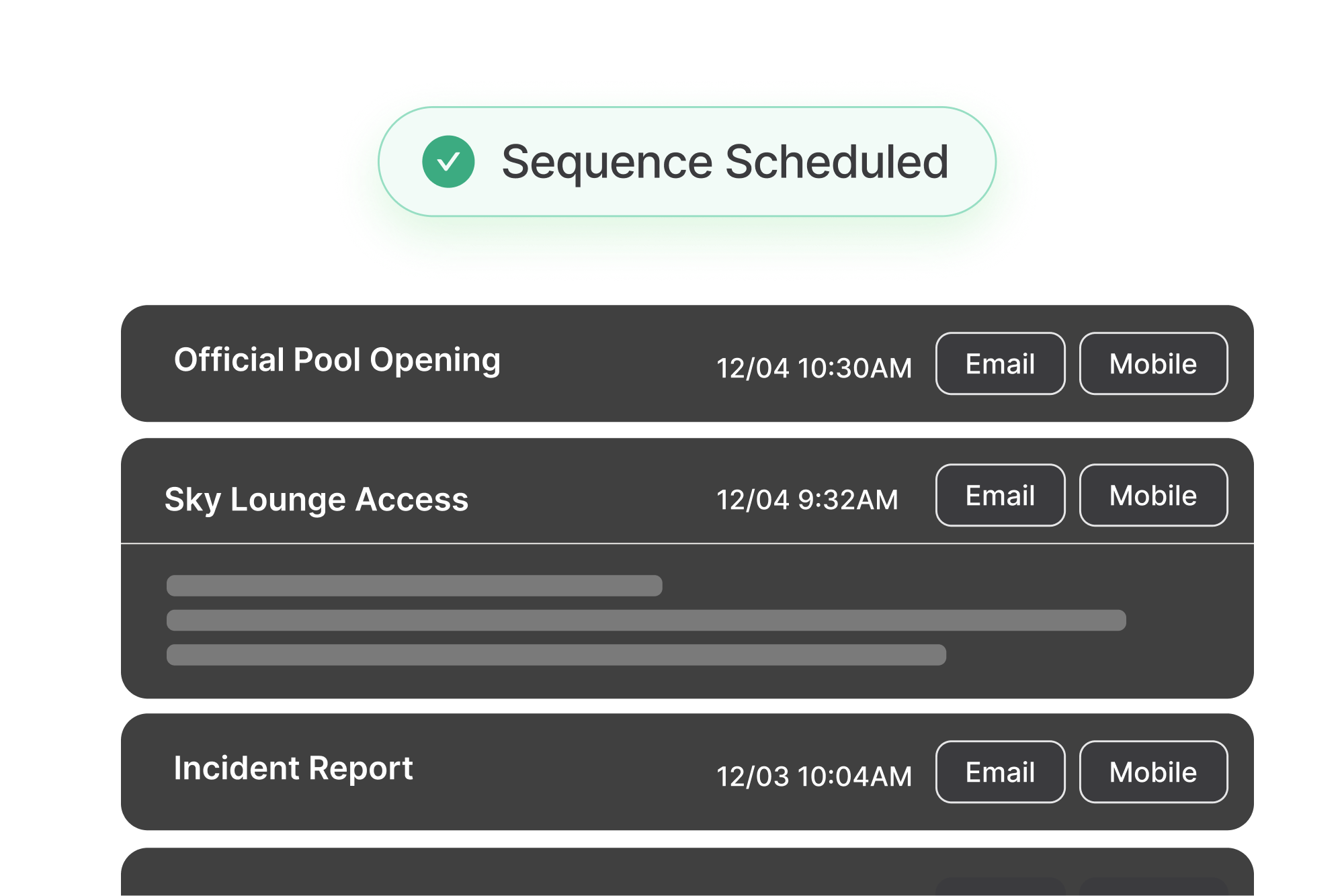The image size is (1344, 896).
Task: Expand the Incident Report row
Action: point(293,768)
